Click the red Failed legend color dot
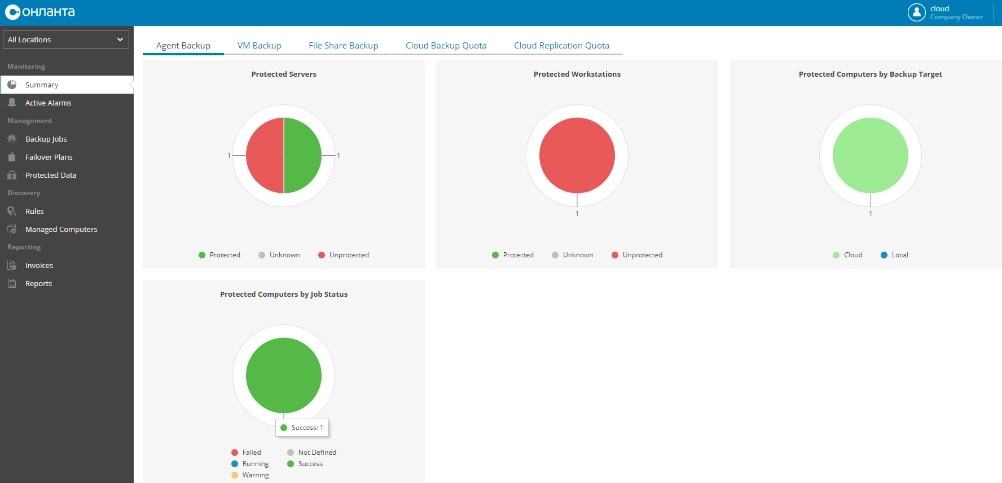The height and width of the screenshot is (483, 1002). [234, 453]
